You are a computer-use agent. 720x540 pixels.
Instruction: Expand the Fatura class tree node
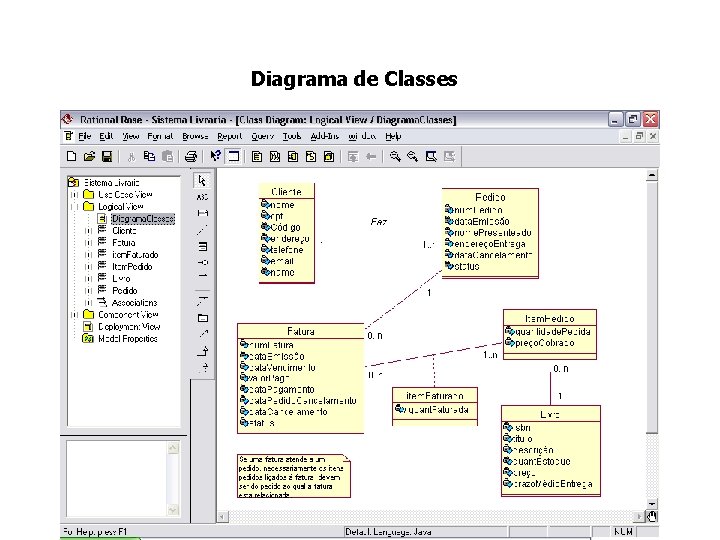[x=89, y=243]
